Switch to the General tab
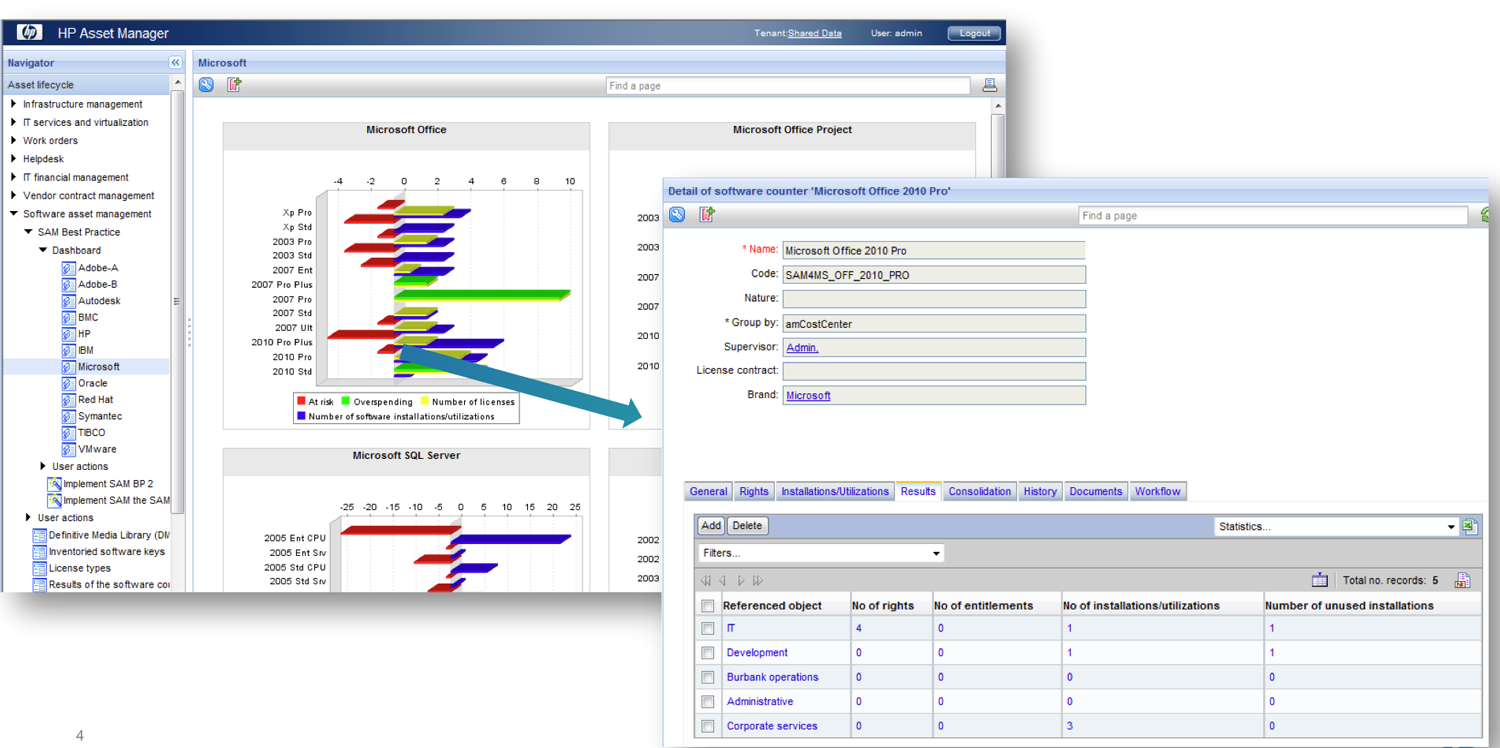The height and width of the screenshot is (748, 1500). (x=708, y=491)
